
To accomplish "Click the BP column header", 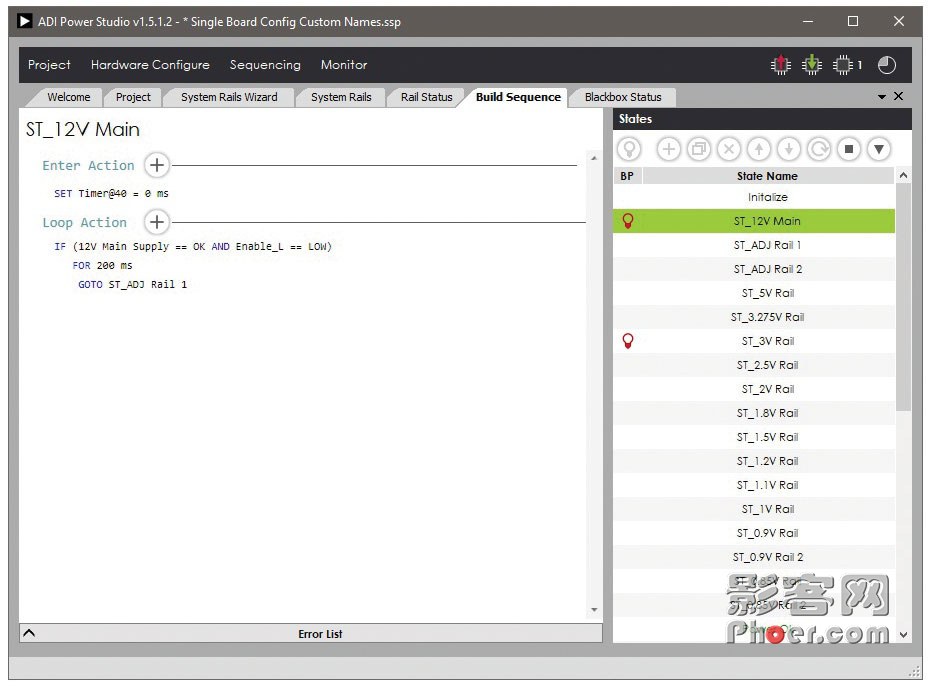I will (x=627, y=176).
